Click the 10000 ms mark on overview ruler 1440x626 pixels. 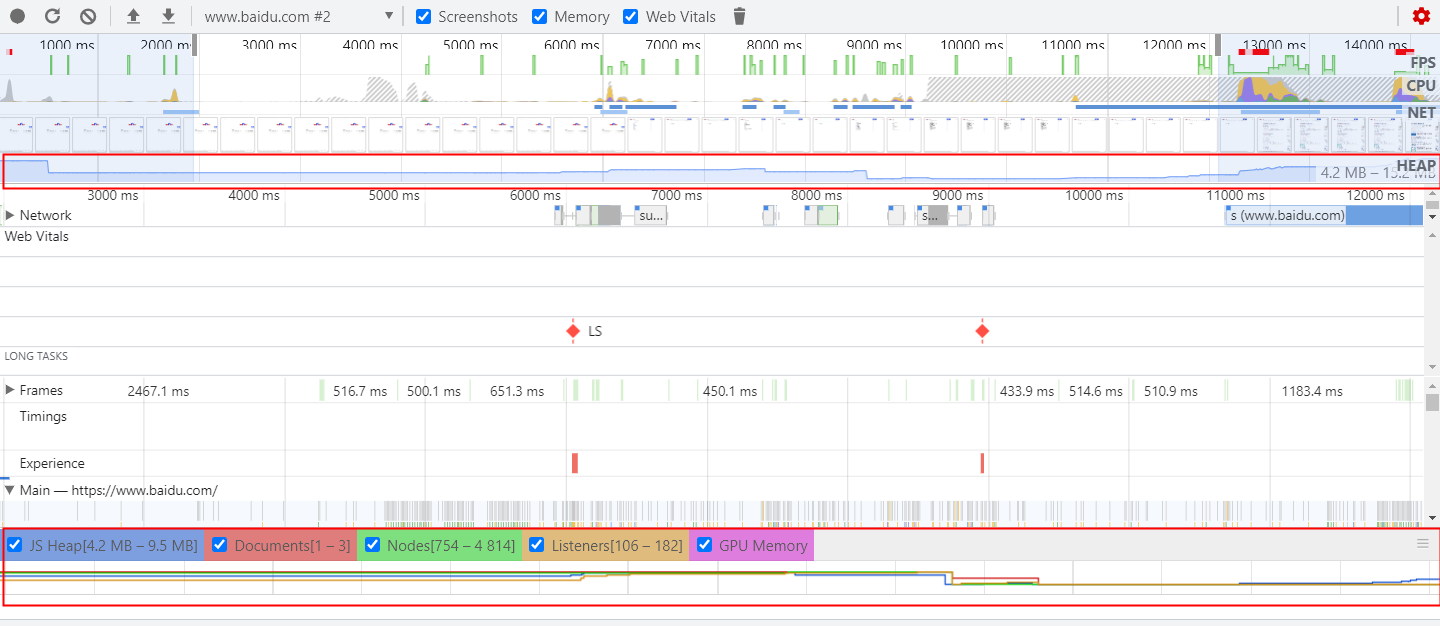973,45
